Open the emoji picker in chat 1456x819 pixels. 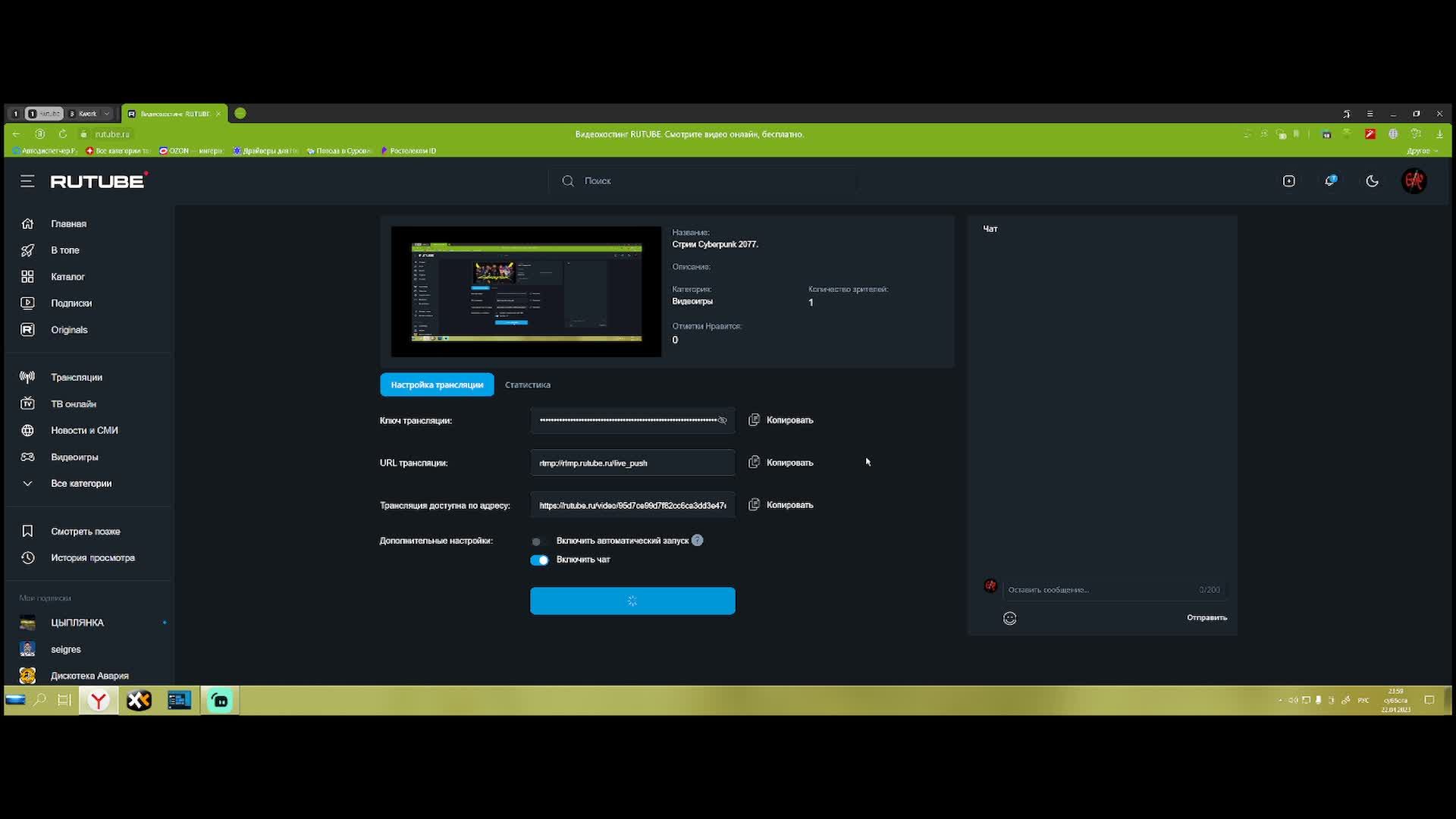point(1009,618)
